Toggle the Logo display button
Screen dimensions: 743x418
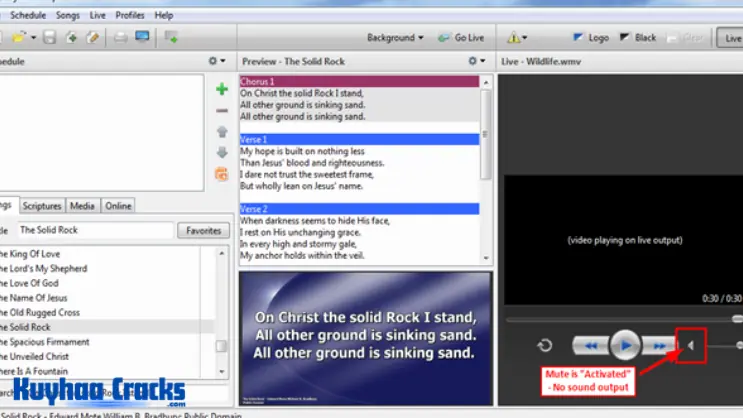pos(590,38)
